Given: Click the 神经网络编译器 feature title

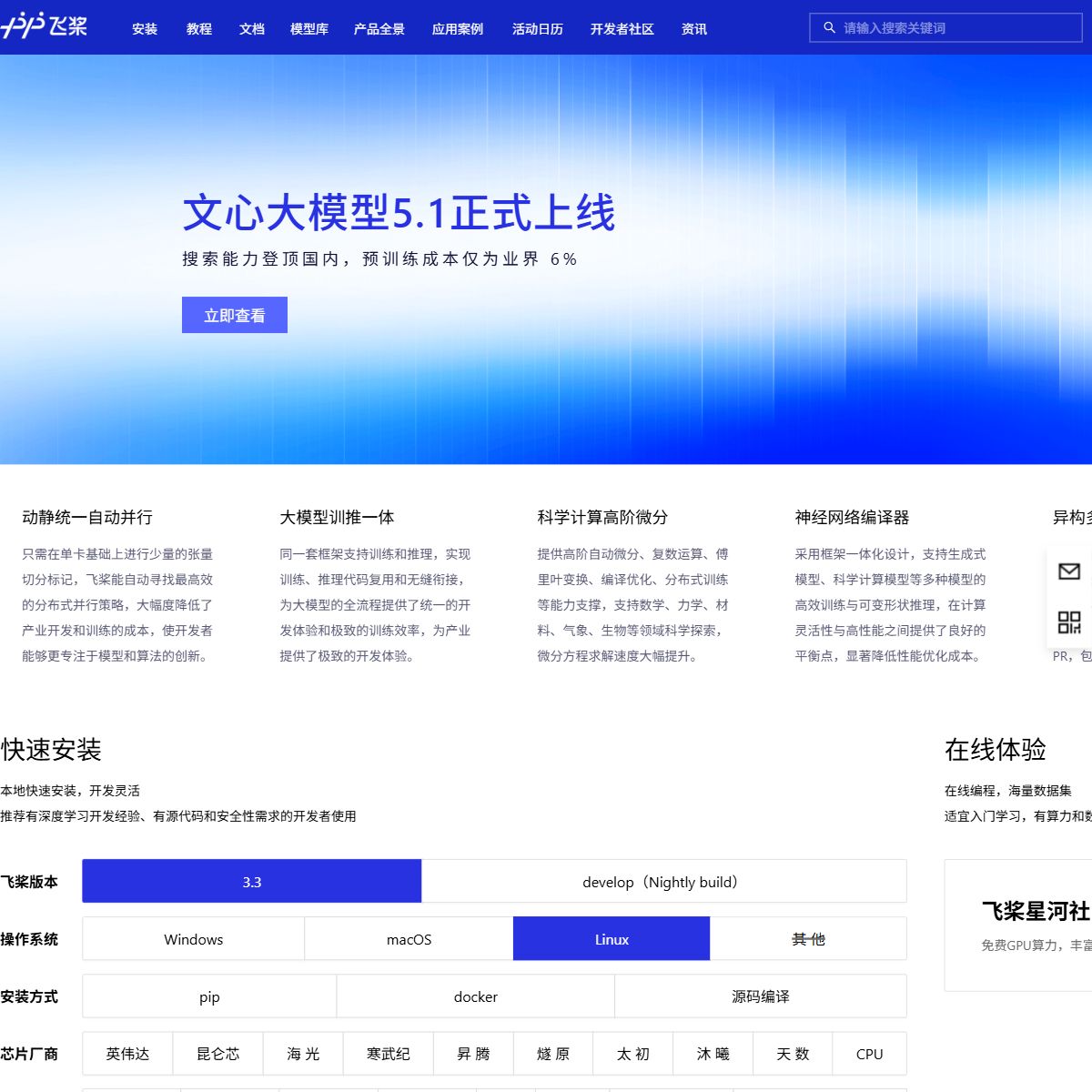Looking at the screenshot, I should [852, 517].
